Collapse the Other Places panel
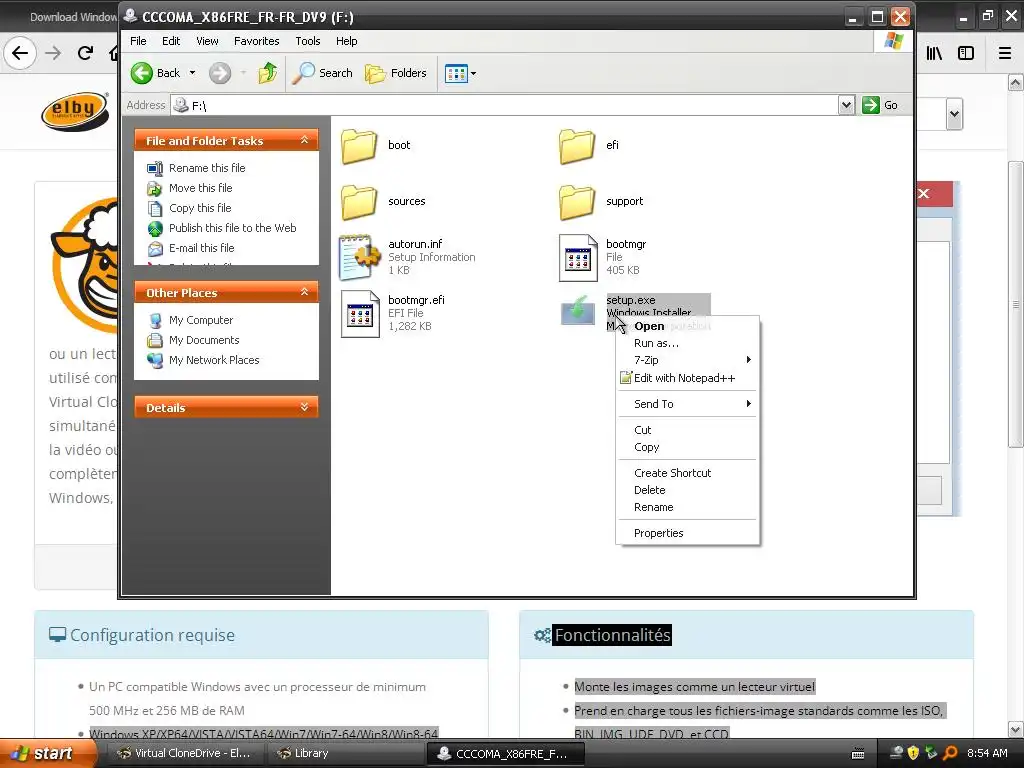1024x768 pixels. coord(304,293)
